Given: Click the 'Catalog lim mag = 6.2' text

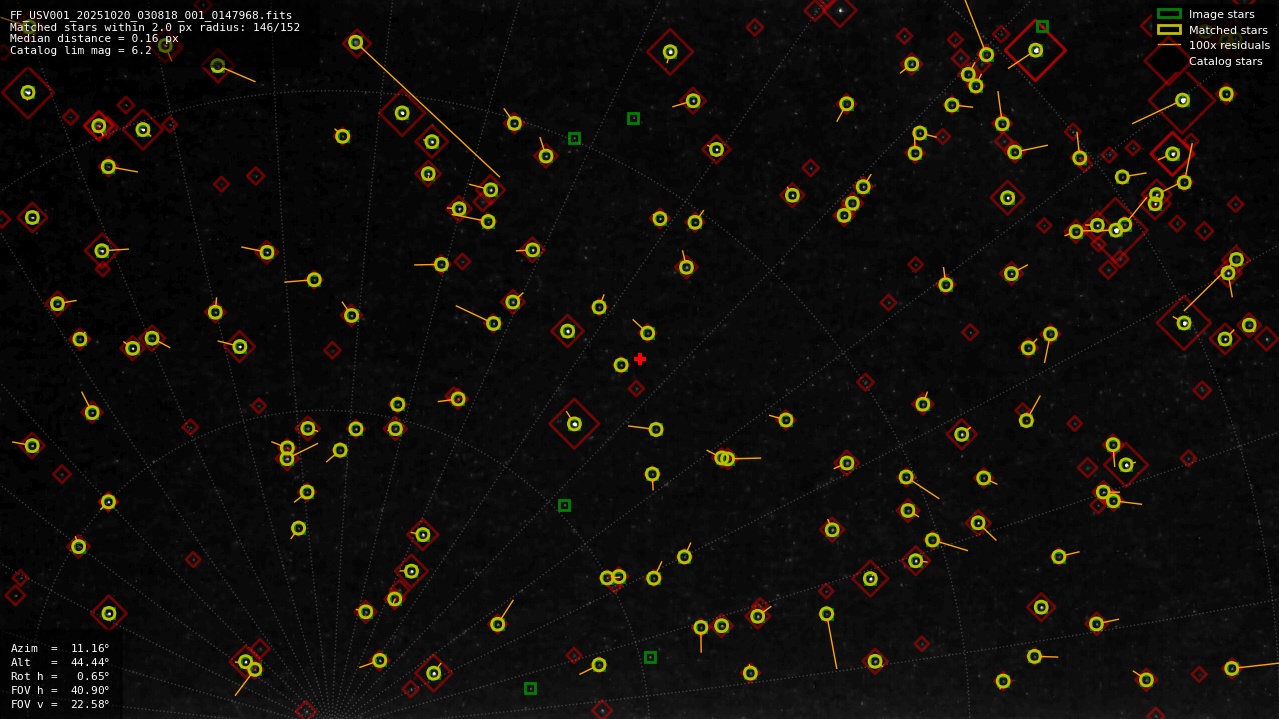Looking at the screenshot, I should (x=81, y=50).
